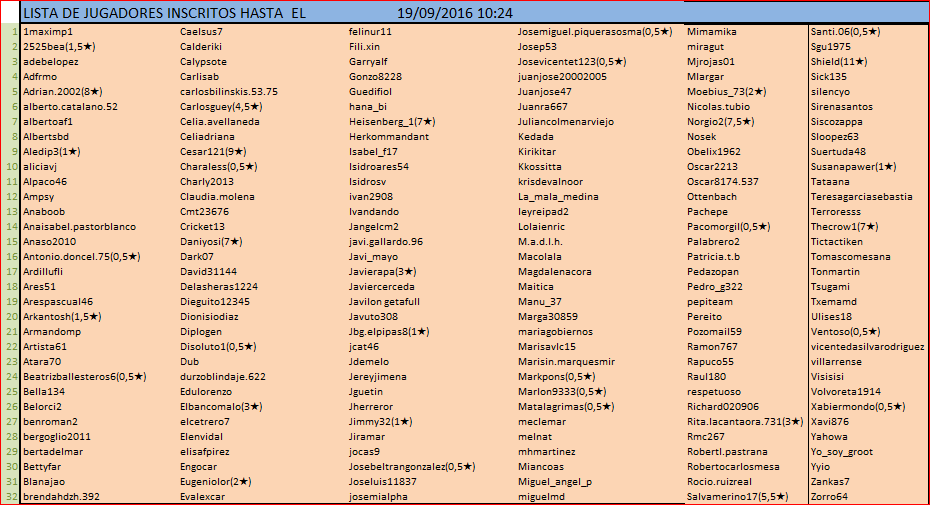This screenshot has width=930, height=505.
Task: Click the cell durzoblindaje.622
Action: [223, 376]
